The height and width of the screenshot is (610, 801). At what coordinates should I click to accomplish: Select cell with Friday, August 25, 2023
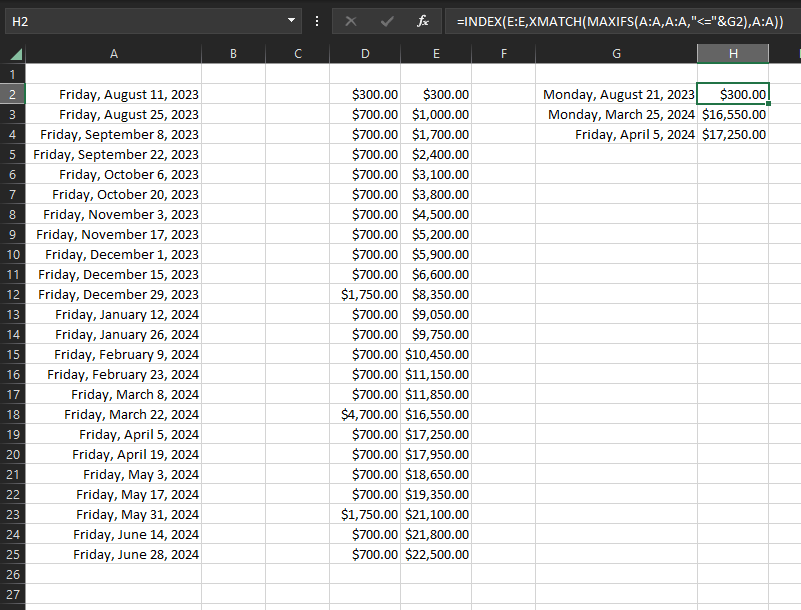click(113, 114)
